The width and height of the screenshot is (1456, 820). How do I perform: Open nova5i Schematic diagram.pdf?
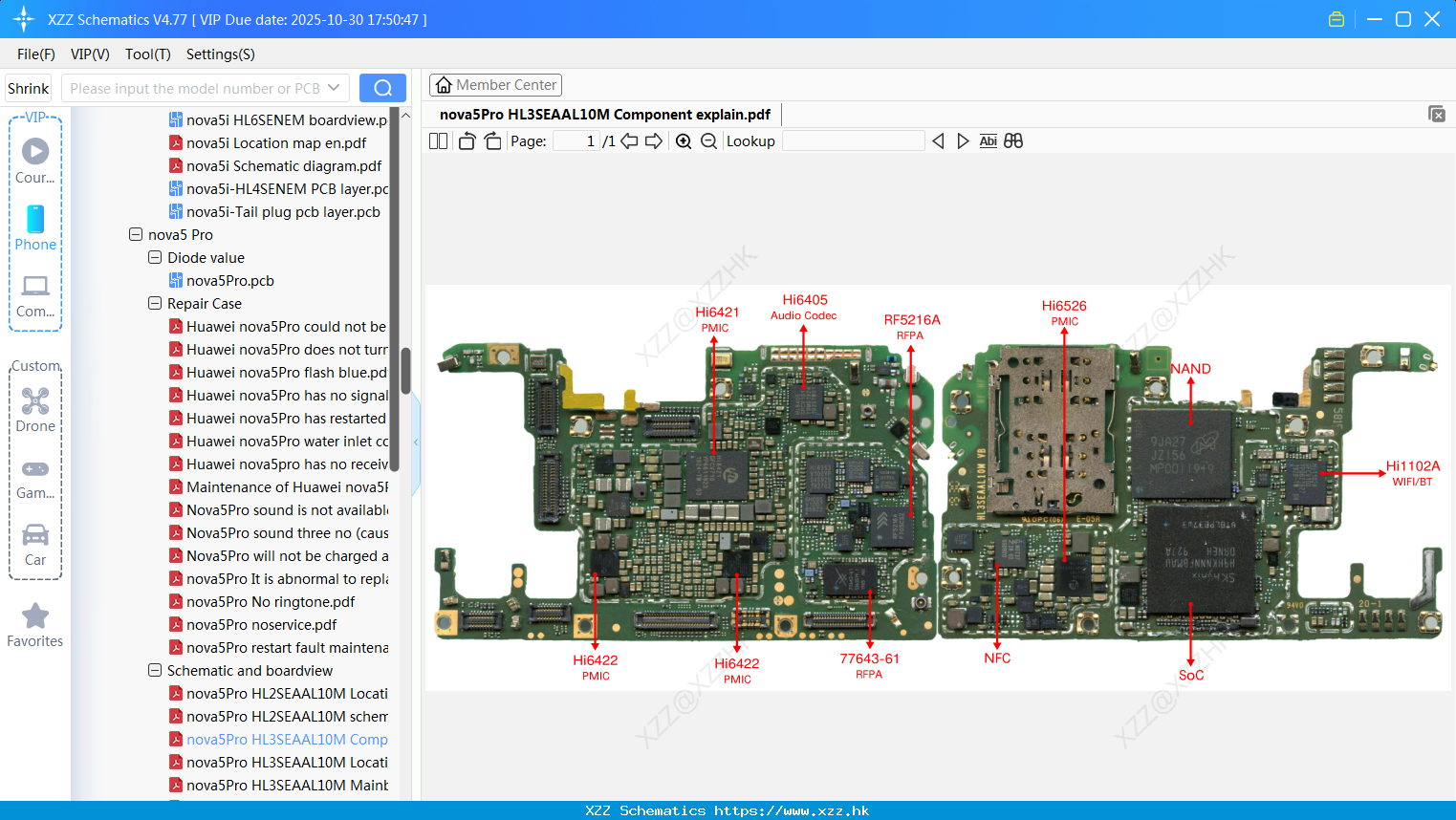click(274, 165)
